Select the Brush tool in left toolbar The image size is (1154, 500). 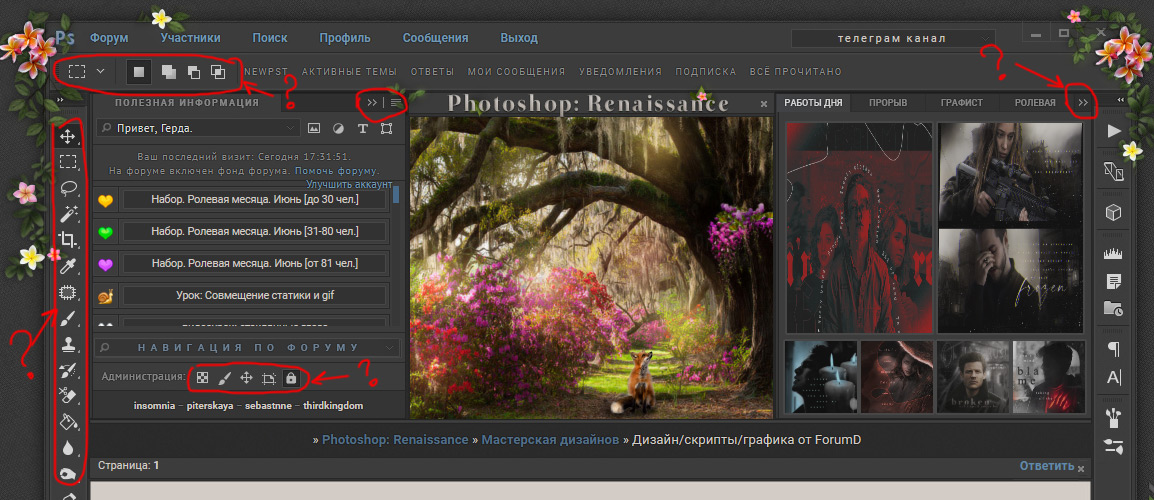(x=68, y=318)
